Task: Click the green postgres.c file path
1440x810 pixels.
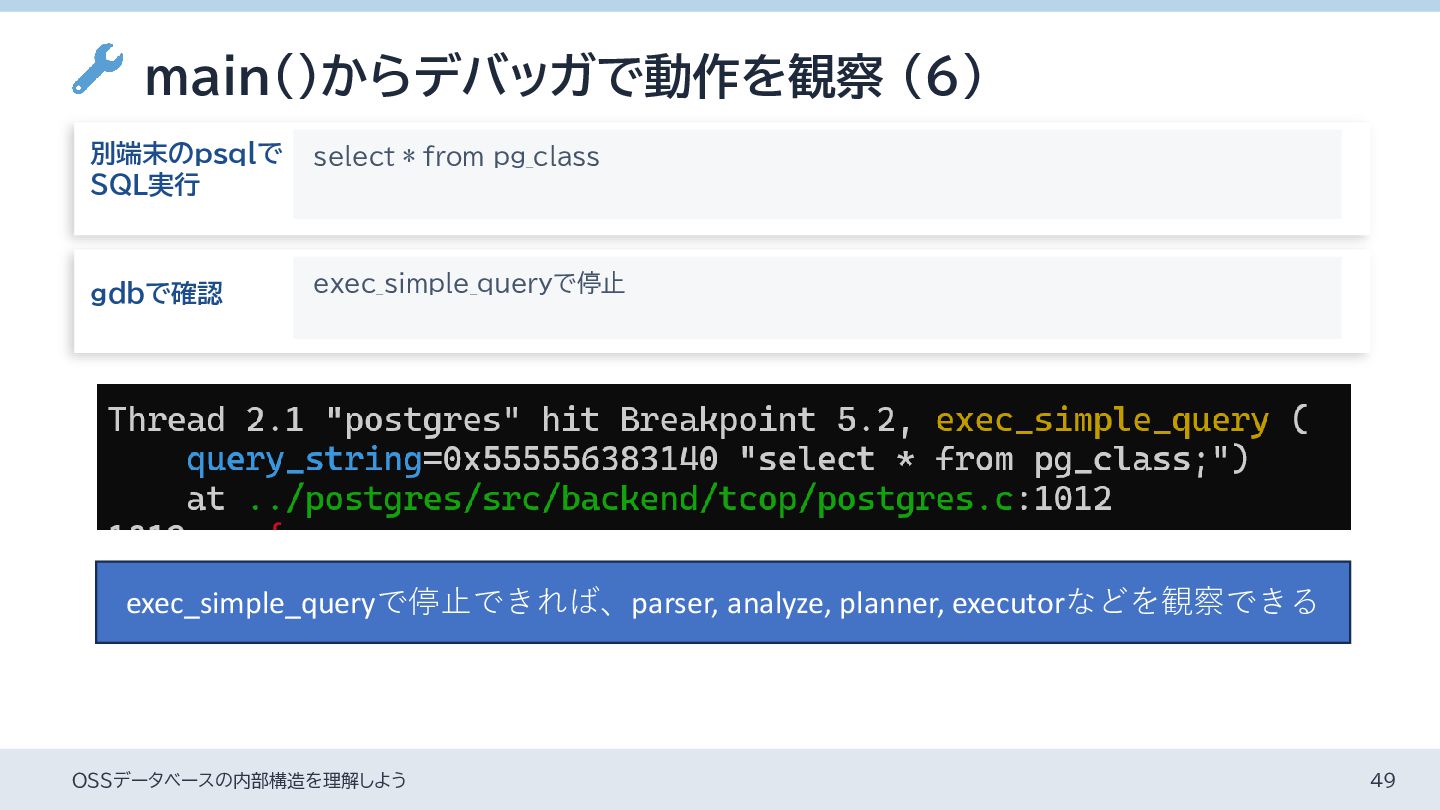Action: coord(630,498)
